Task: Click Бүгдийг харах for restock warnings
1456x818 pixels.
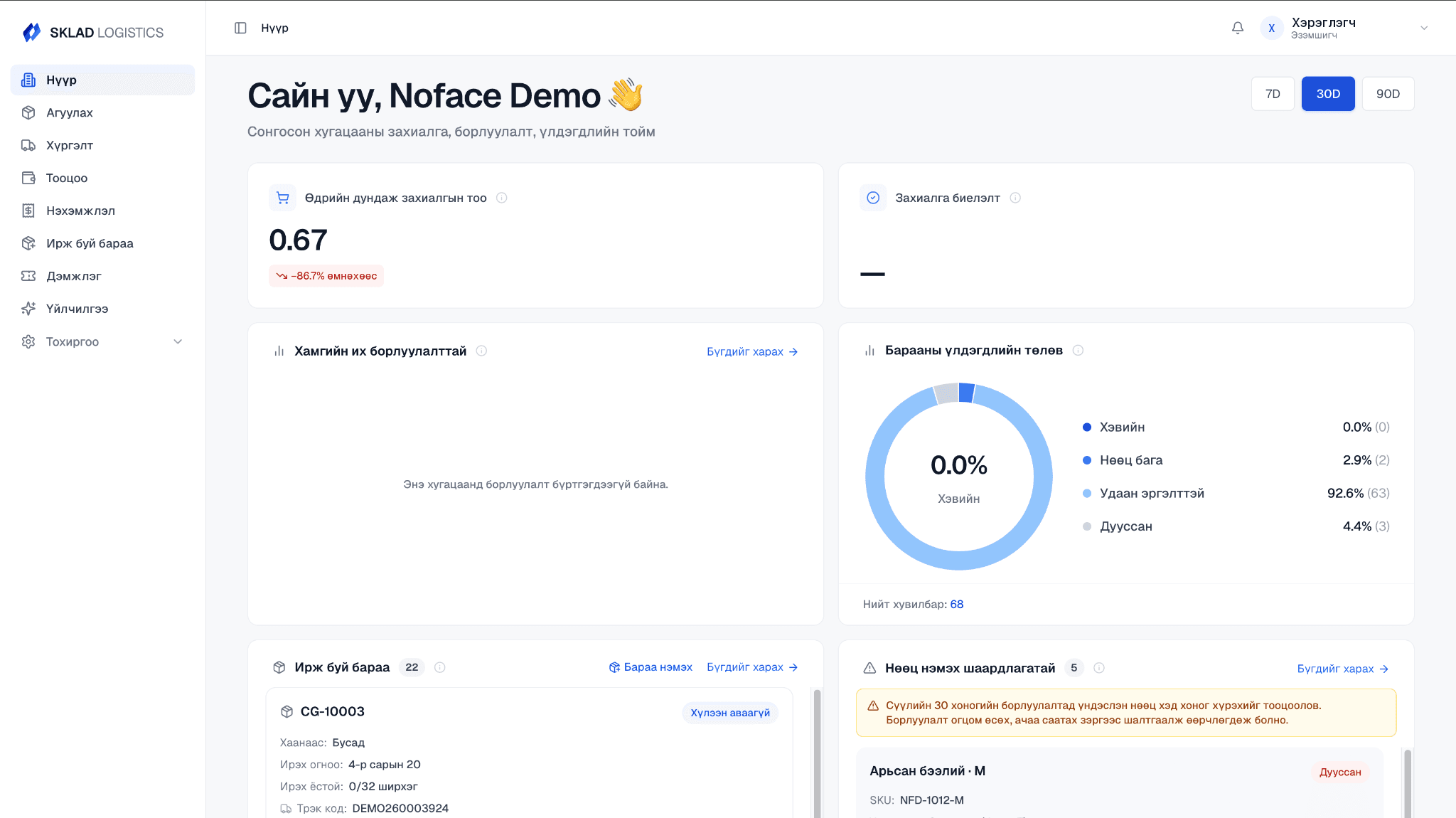Action: coord(1343,669)
